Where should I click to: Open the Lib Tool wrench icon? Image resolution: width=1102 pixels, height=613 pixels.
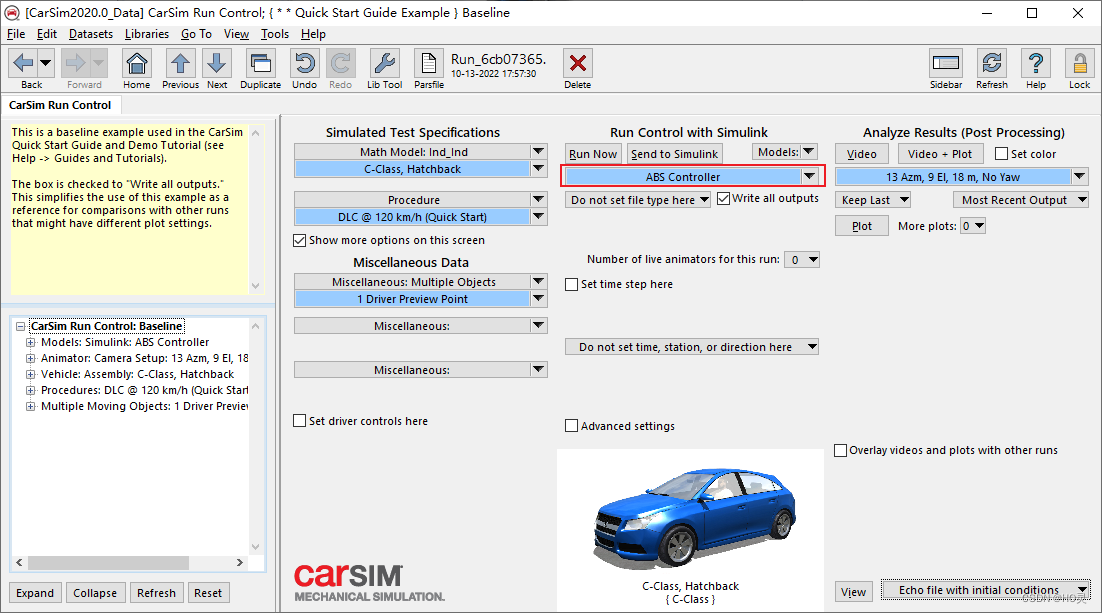384,63
